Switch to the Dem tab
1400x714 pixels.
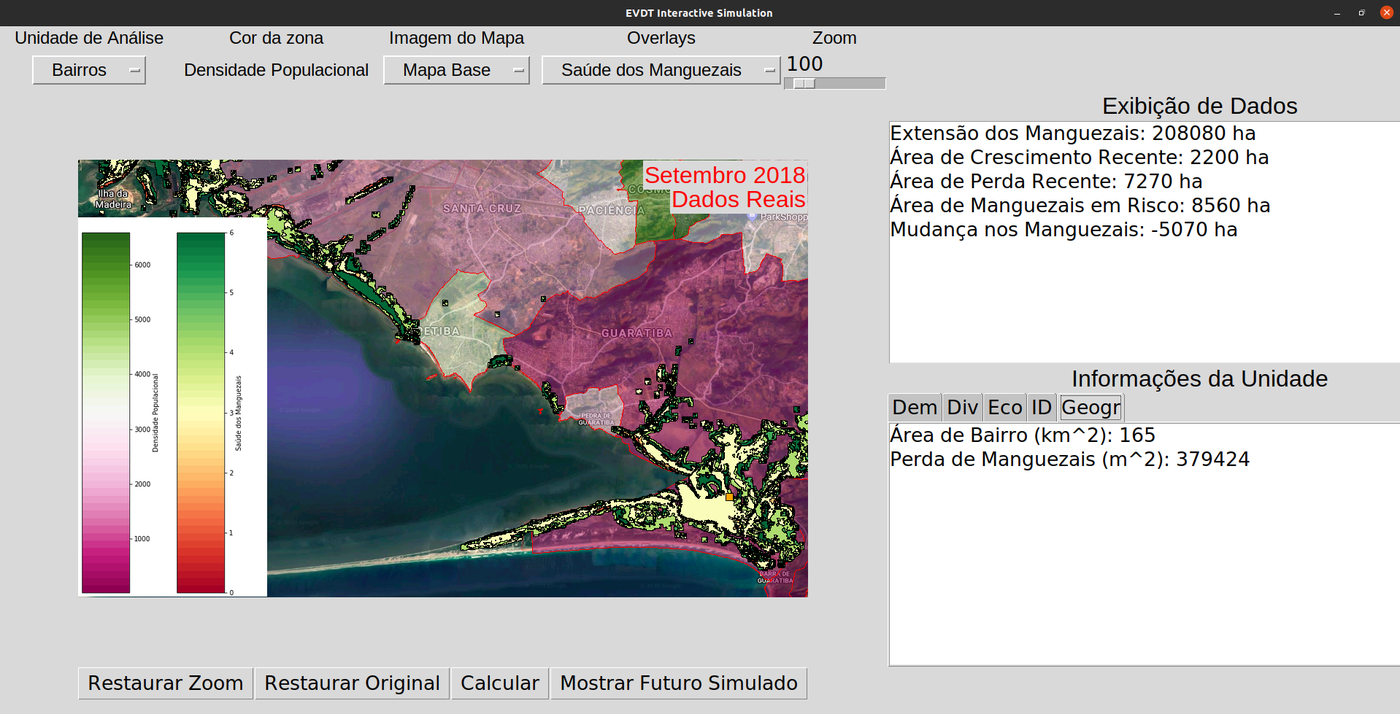tap(914, 407)
